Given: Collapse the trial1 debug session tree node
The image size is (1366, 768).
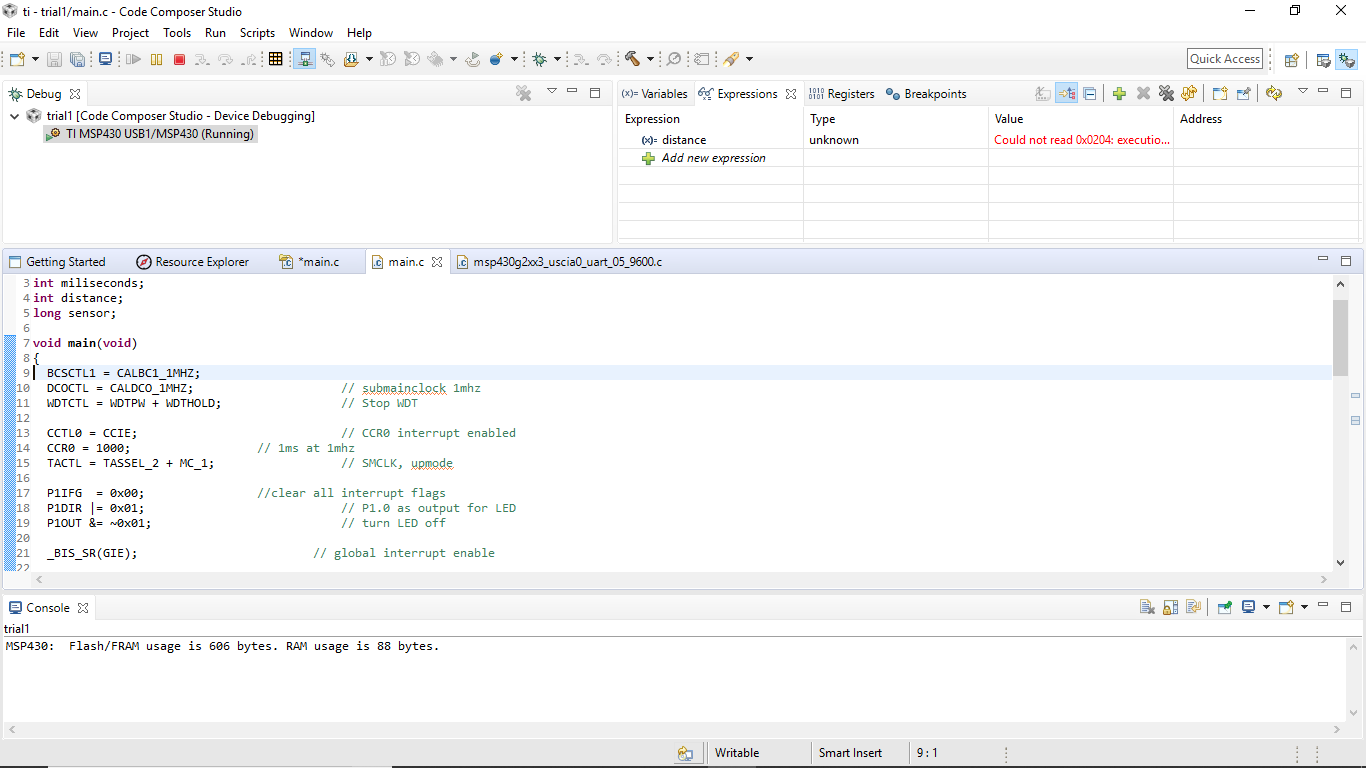Looking at the screenshot, I should (x=15, y=116).
